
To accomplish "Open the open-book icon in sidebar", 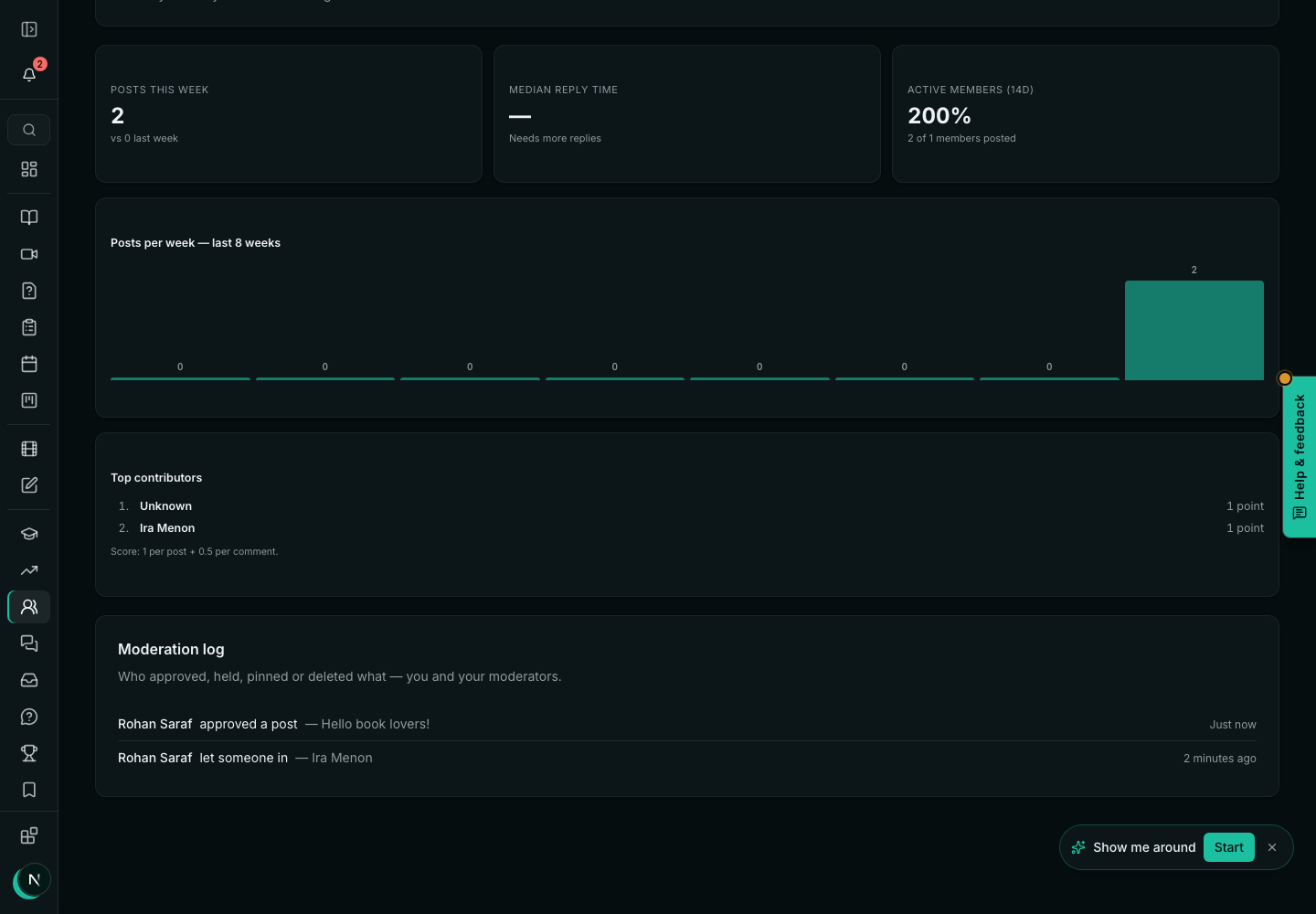I will click(x=29, y=218).
